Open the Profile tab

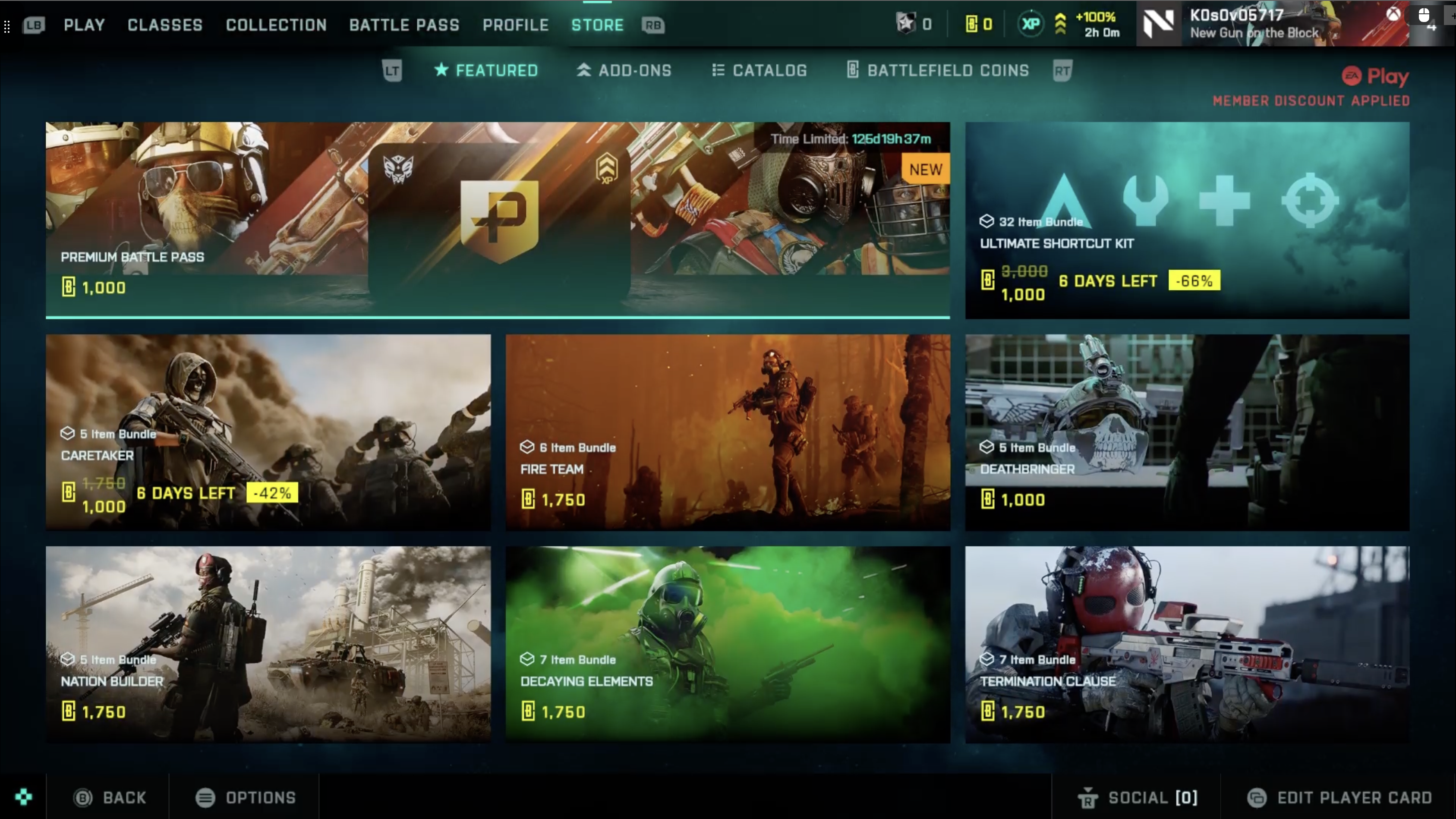pos(516,25)
